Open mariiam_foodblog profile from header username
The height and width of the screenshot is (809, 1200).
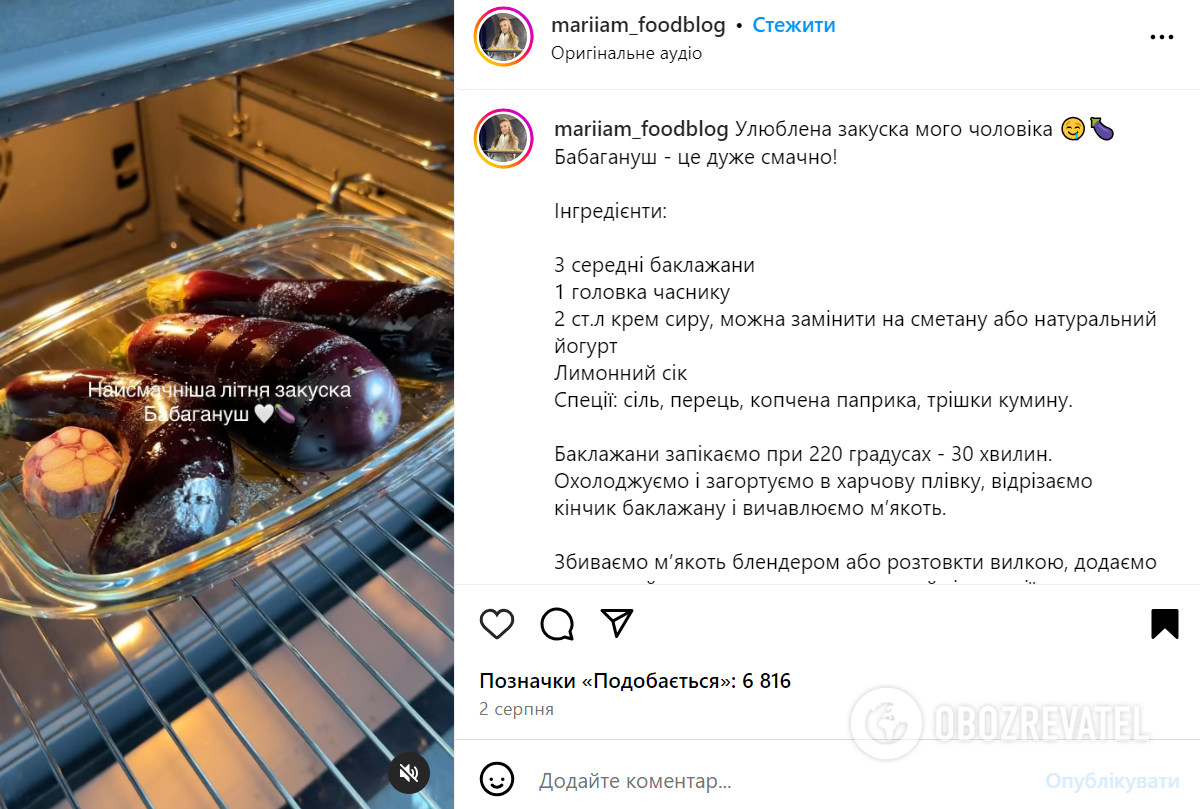tap(638, 25)
